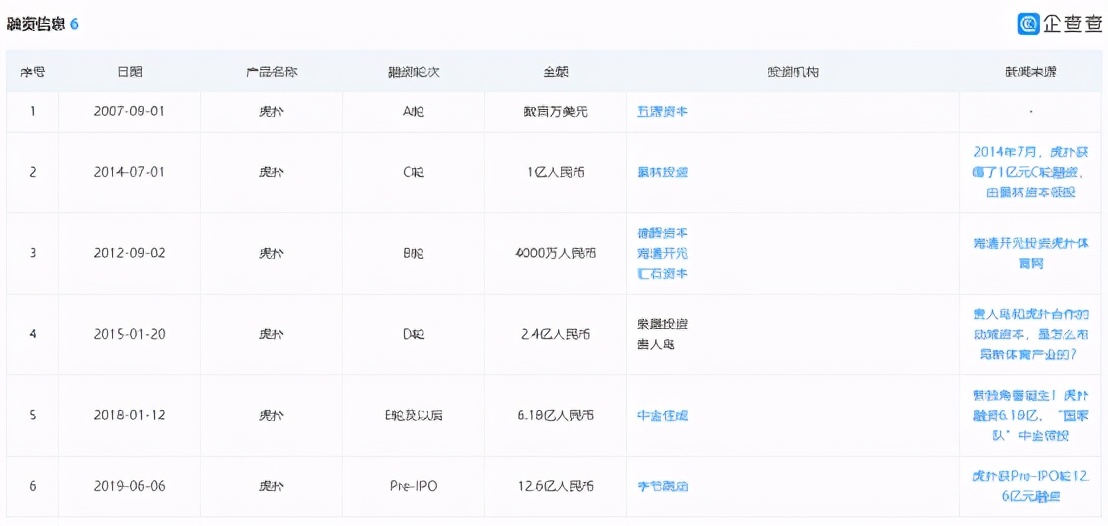The width and height of the screenshot is (1108, 526).
Task: Open the news source link for the C round
Action: pos(1030,172)
